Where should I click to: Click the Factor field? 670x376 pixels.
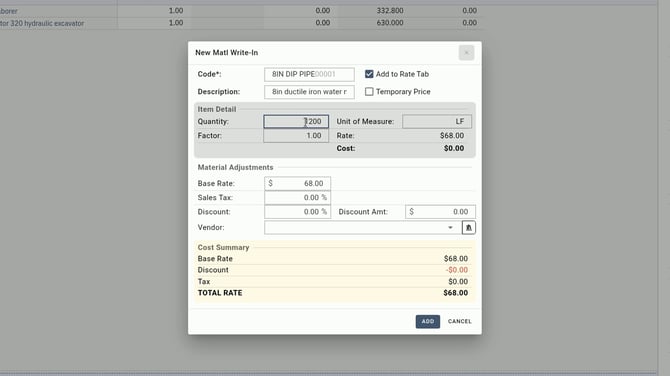pos(296,135)
